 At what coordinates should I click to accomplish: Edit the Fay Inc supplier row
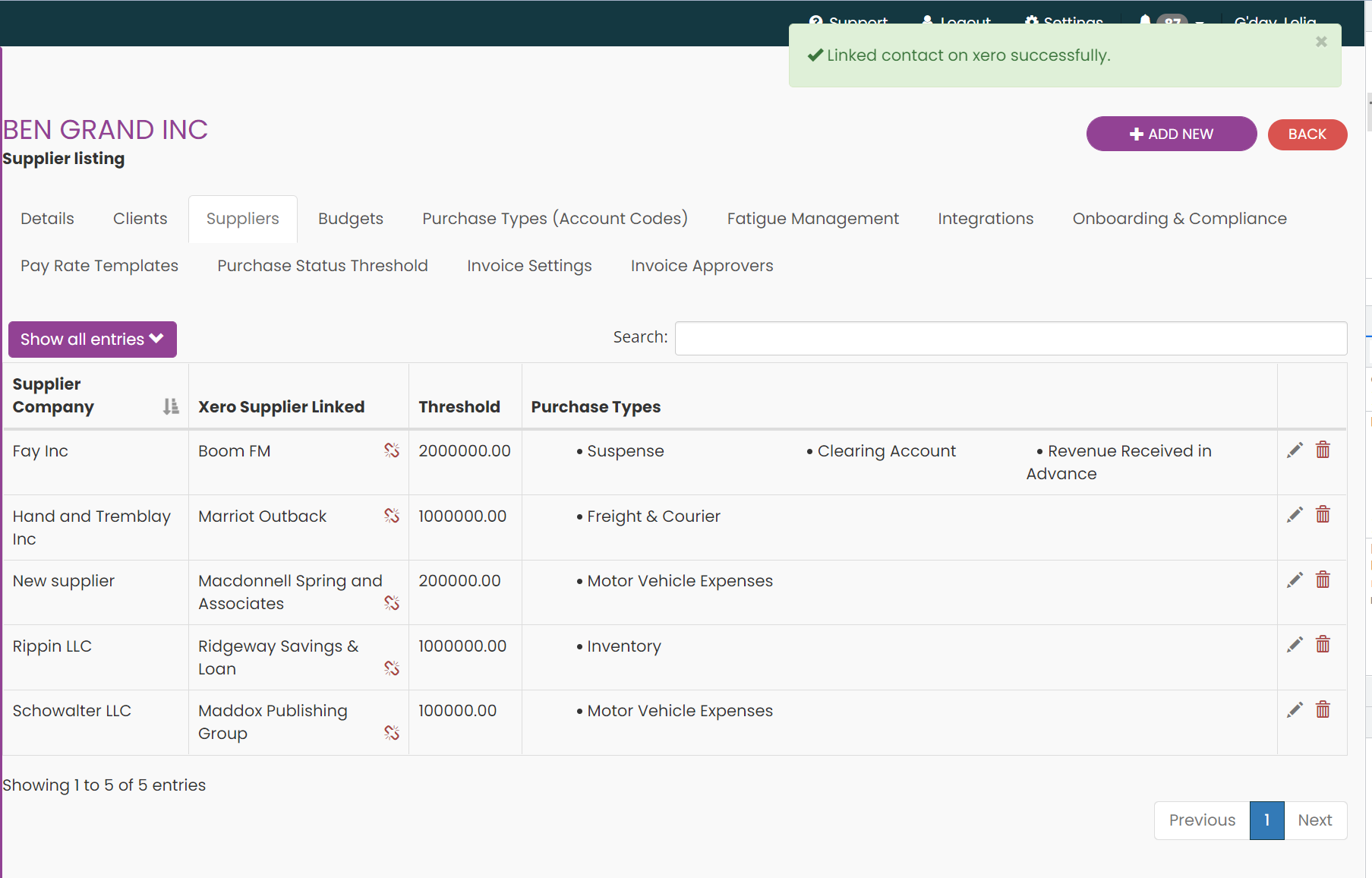tap(1295, 450)
